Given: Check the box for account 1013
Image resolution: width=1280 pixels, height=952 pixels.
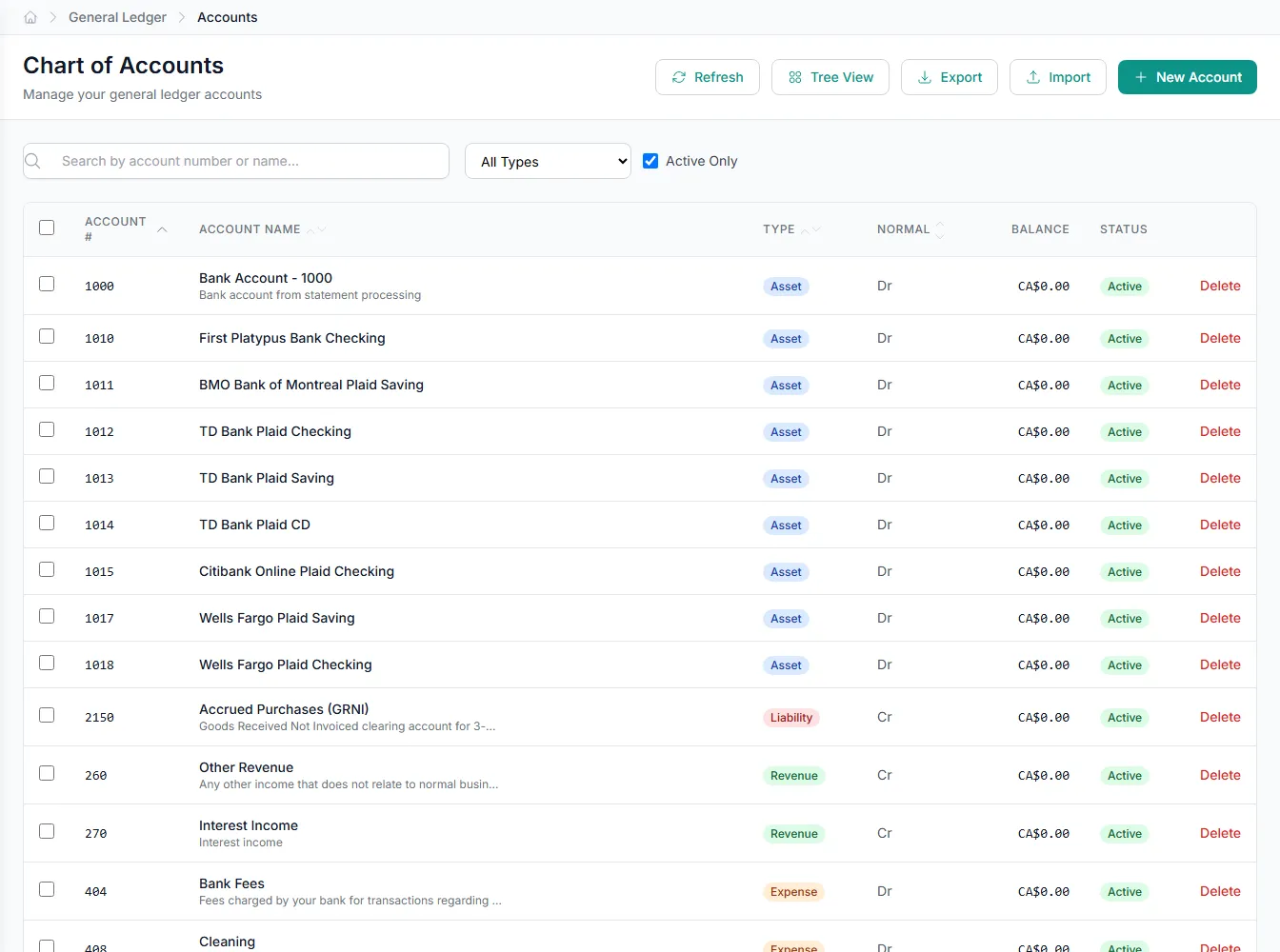Looking at the screenshot, I should pyautogui.click(x=47, y=476).
